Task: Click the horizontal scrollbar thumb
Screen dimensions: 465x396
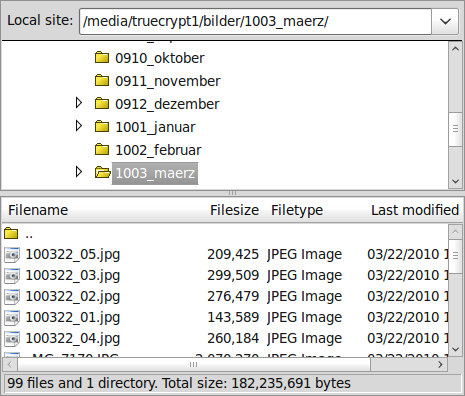Action: pyautogui.click(x=194, y=364)
